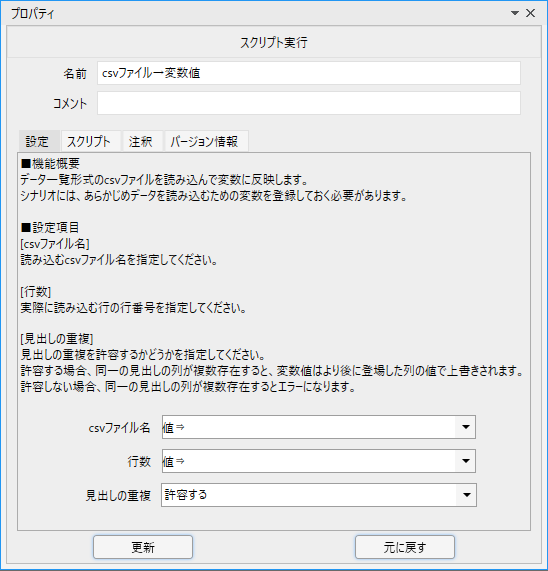Click the 許容する text in 見出しの重複

186,495
